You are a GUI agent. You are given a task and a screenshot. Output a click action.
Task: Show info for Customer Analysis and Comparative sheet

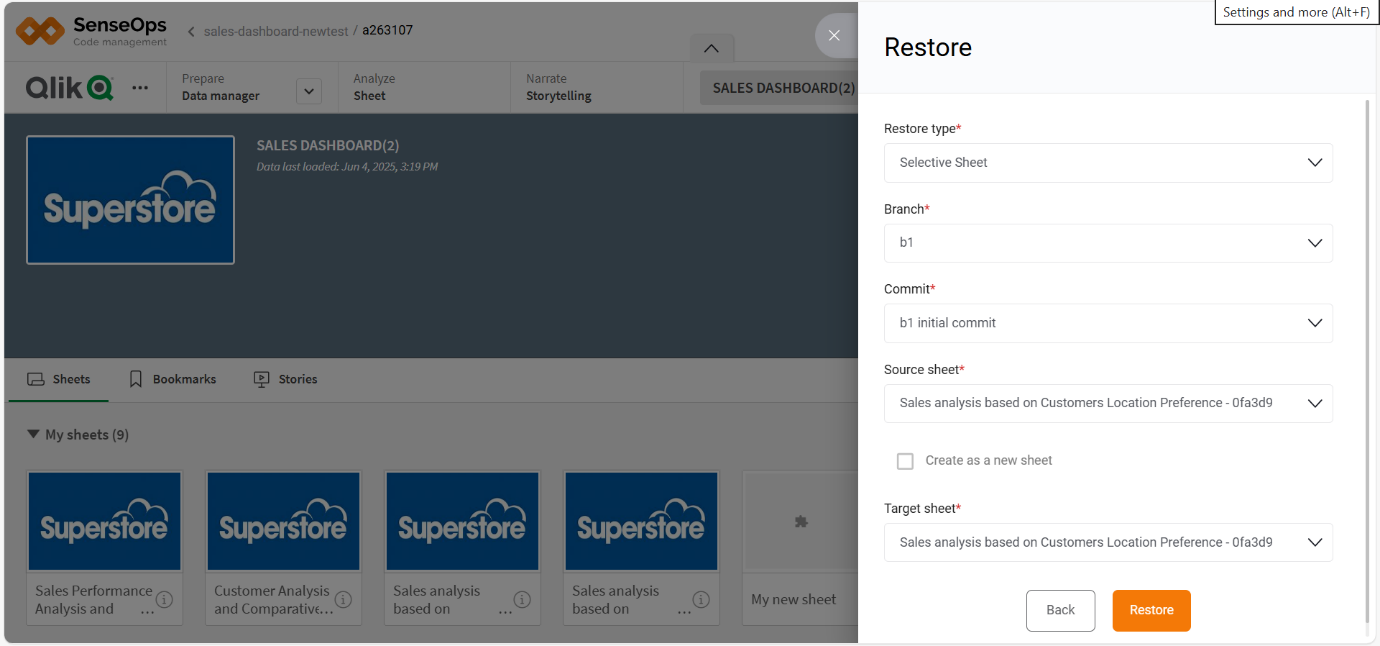pyautogui.click(x=343, y=600)
